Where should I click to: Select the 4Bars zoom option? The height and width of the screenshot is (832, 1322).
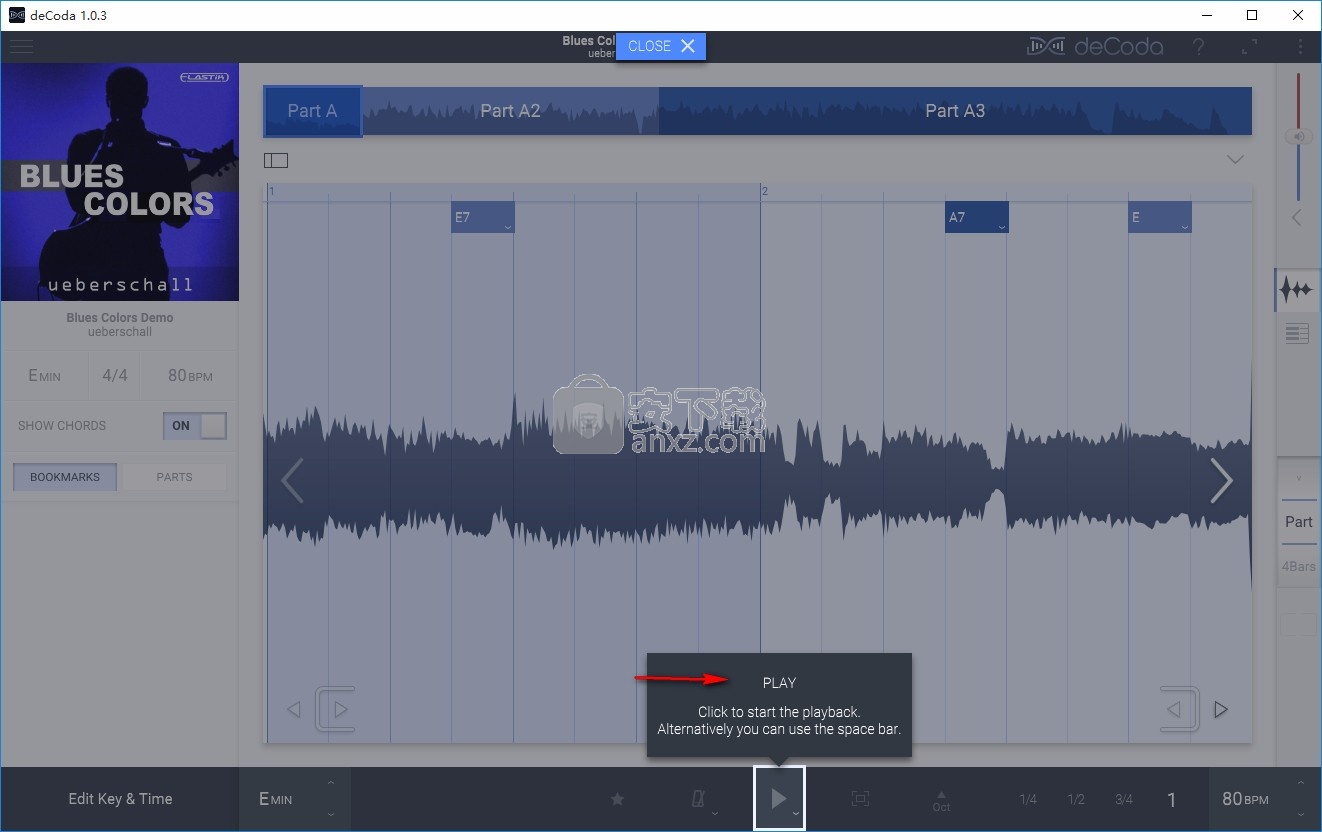(1299, 567)
